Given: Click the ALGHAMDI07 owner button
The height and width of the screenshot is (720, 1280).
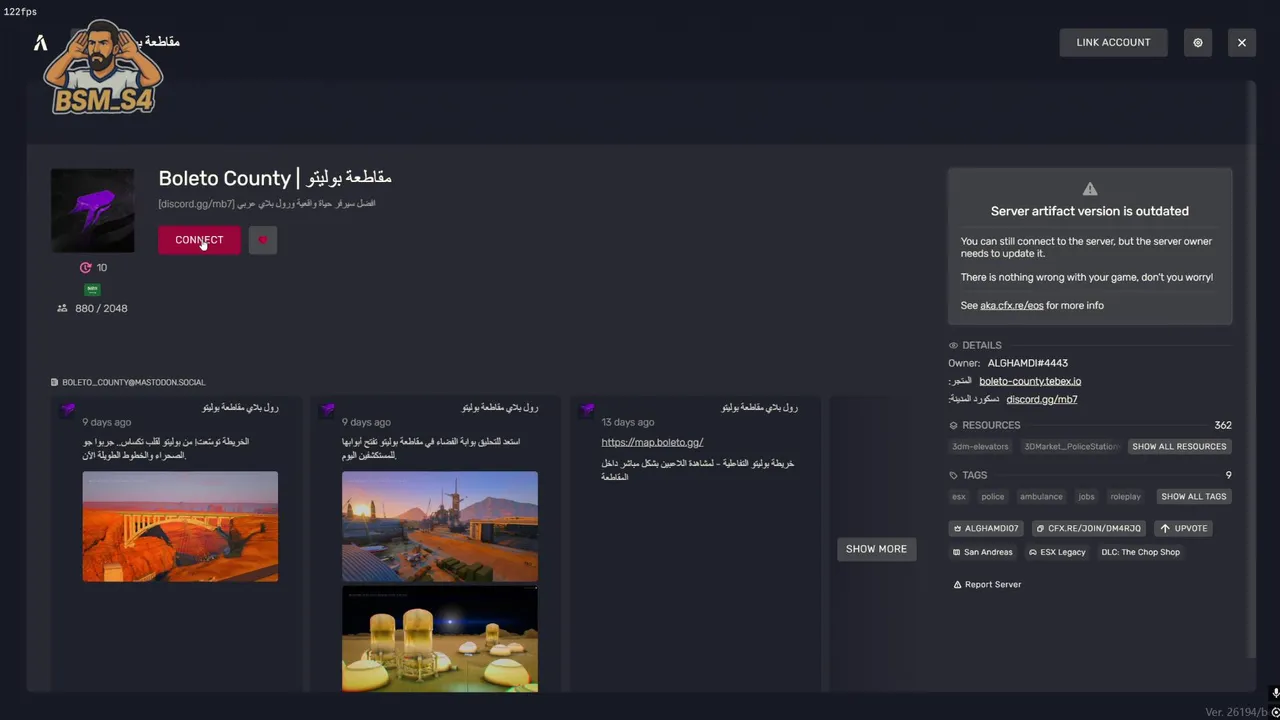Looking at the screenshot, I should (x=986, y=528).
